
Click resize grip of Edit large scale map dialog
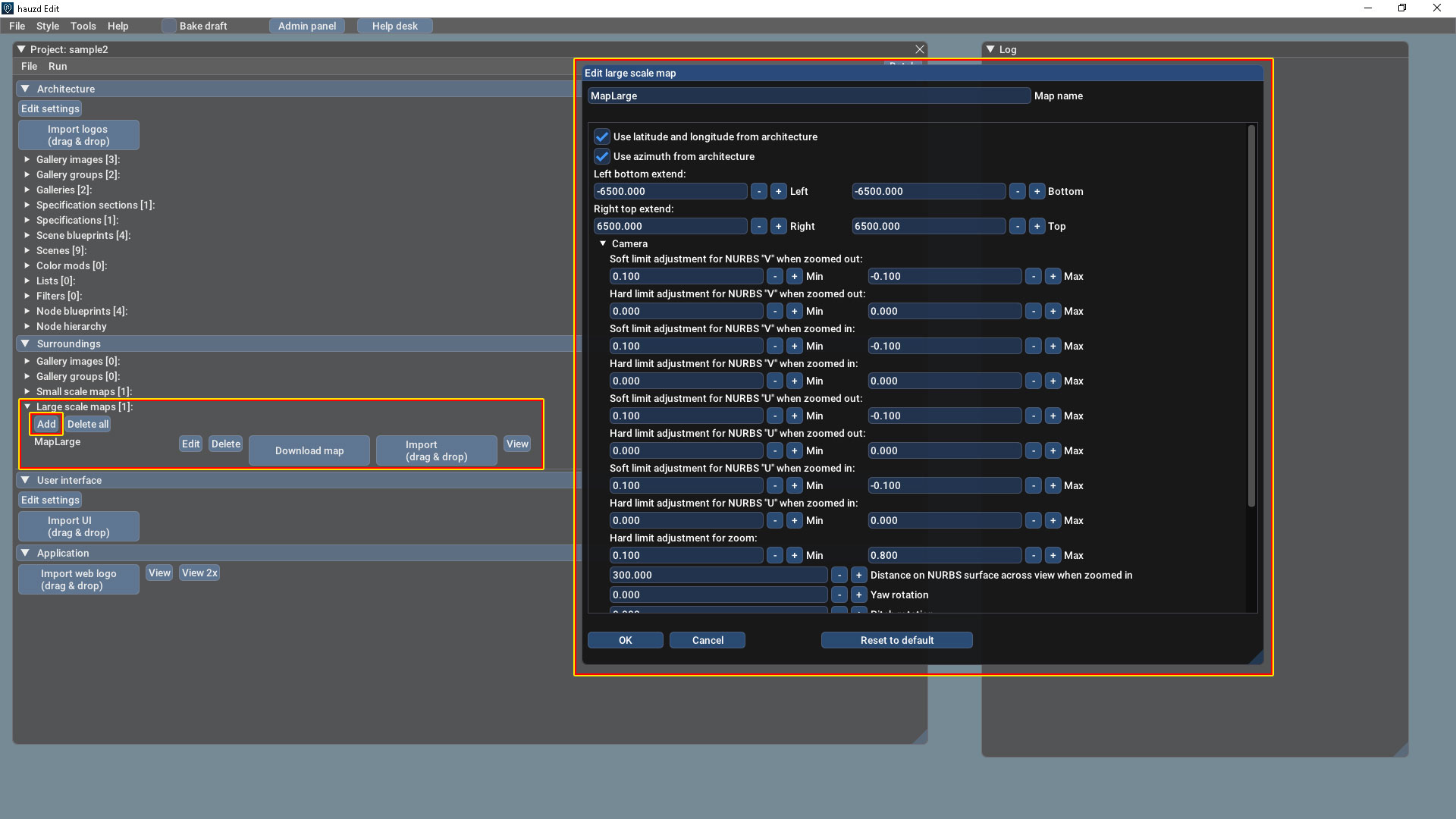click(x=1256, y=657)
